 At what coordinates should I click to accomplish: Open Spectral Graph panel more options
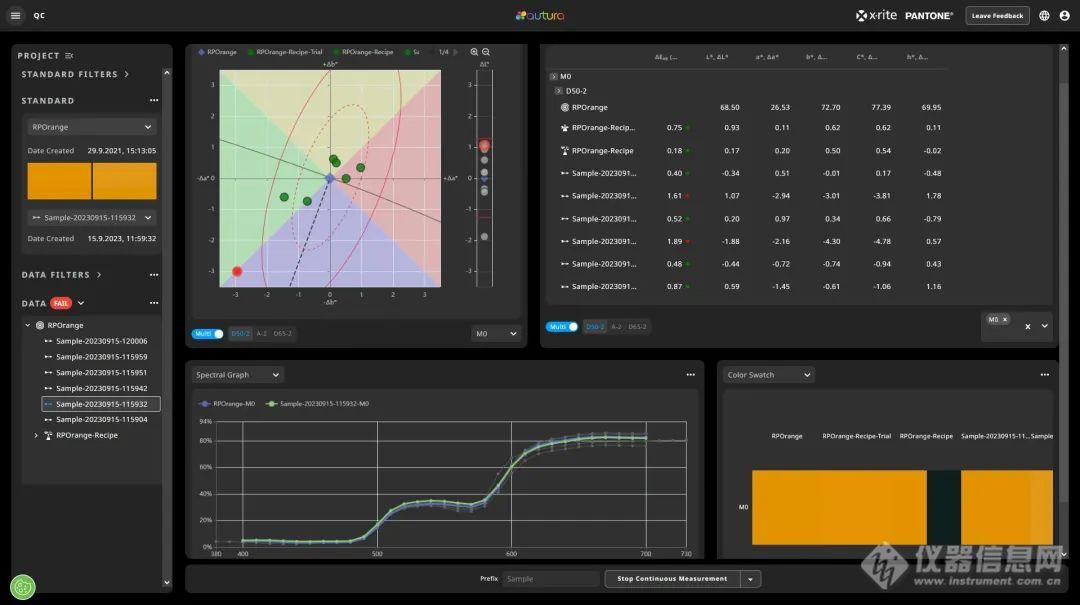pyautogui.click(x=690, y=375)
